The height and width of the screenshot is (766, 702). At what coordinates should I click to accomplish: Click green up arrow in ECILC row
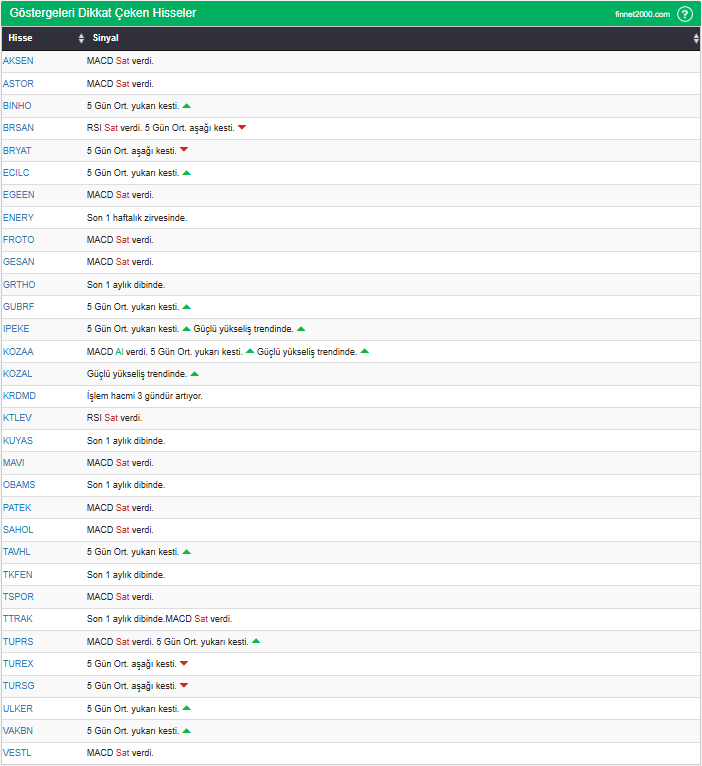click(x=187, y=172)
